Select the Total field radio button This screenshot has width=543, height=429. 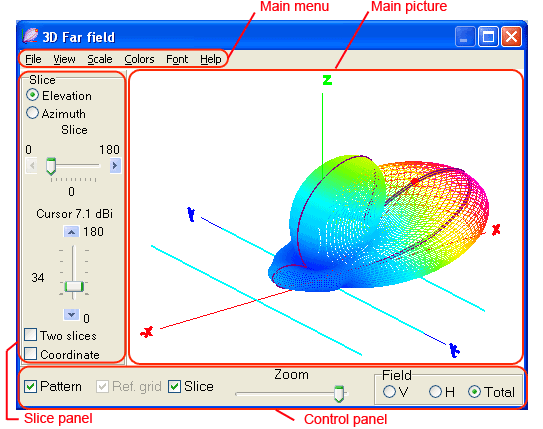pyautogui.click(x=474, y=392)
